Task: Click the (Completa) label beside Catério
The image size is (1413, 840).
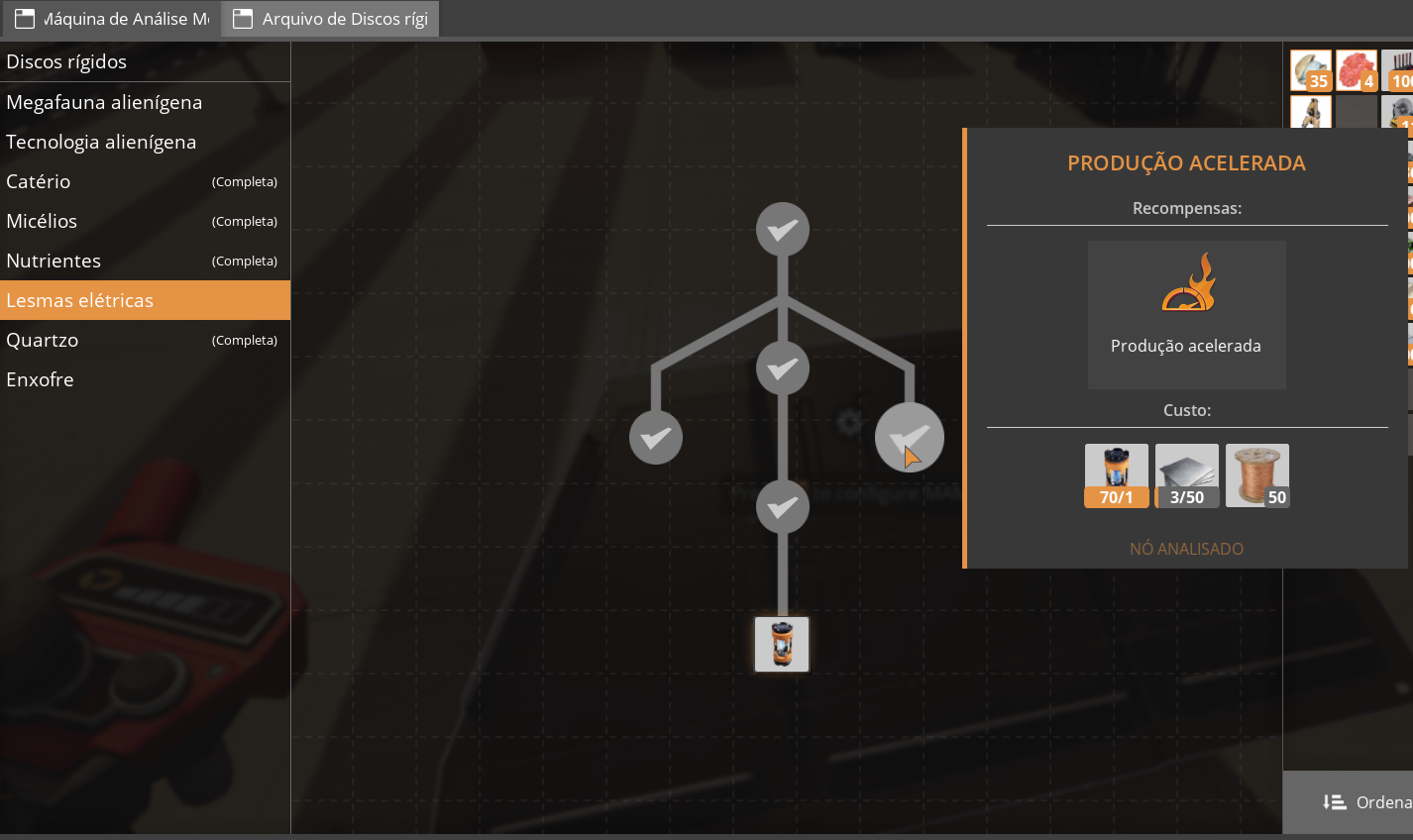Action: tap(245, 181)
